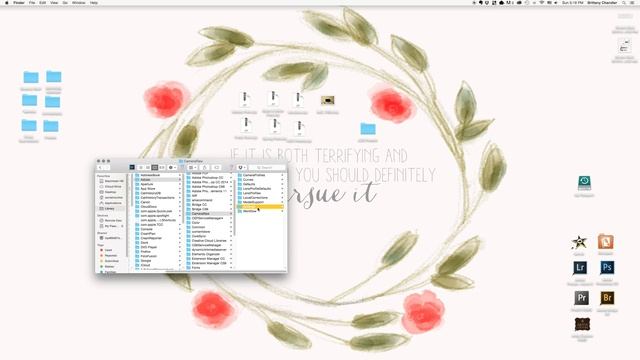Open the Edit menu

42,3
